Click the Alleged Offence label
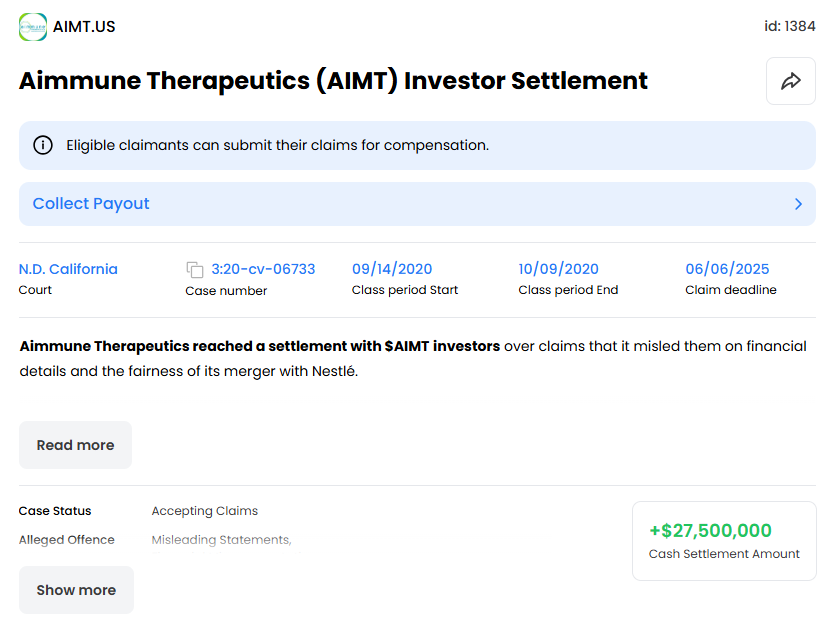This screenshot has height=628, width=829. pos(67,540)
